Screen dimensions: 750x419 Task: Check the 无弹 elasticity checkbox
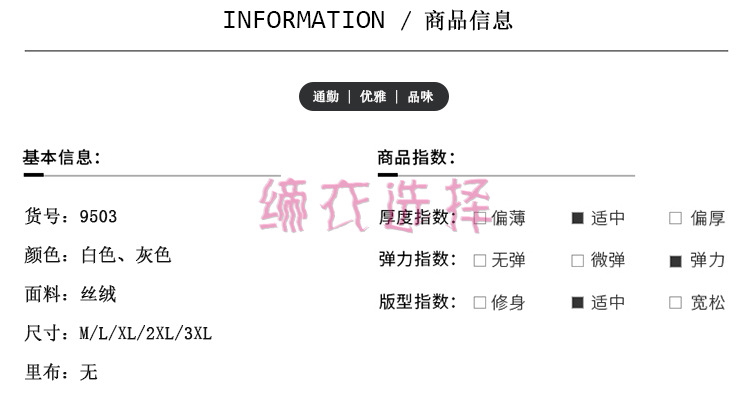coord(480,260)
